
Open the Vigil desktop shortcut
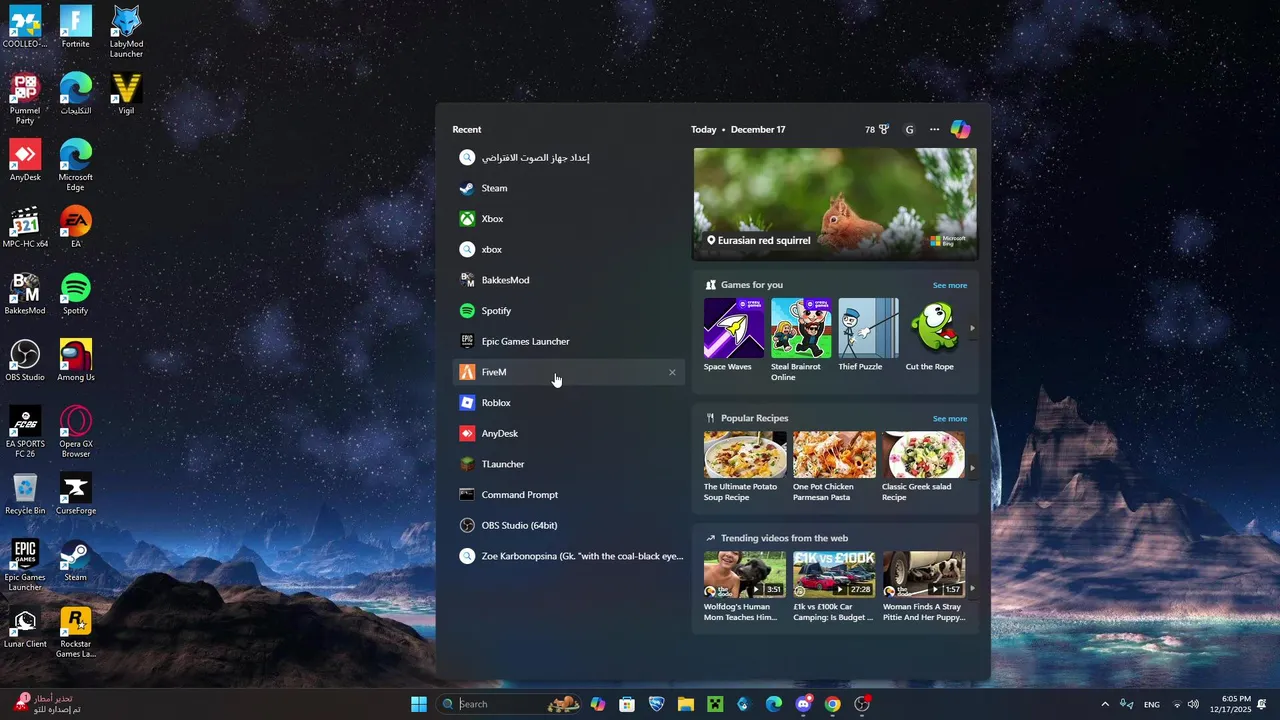tap(126, 93)
